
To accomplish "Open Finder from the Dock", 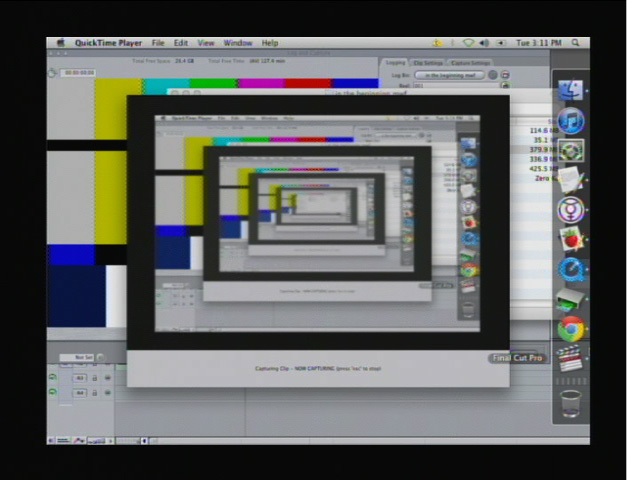I will pyautogui.click(x=570, y=91).
